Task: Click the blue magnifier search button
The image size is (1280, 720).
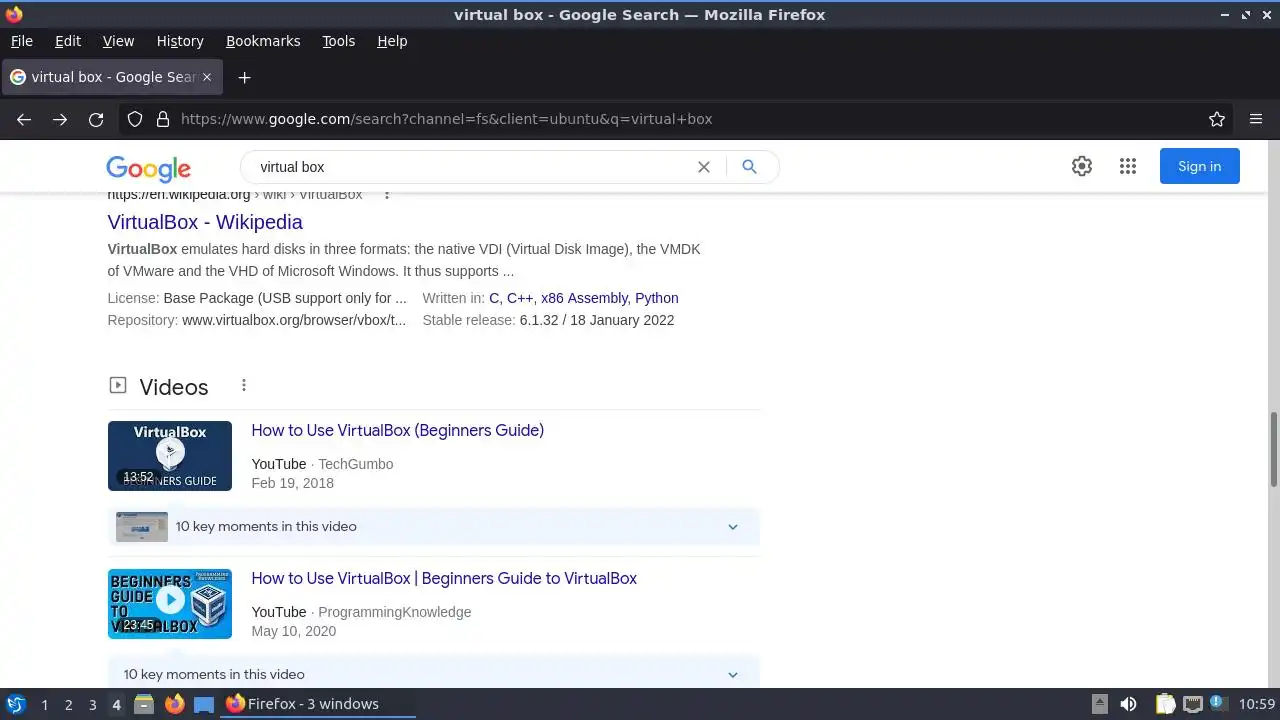Action: (749, 167)
